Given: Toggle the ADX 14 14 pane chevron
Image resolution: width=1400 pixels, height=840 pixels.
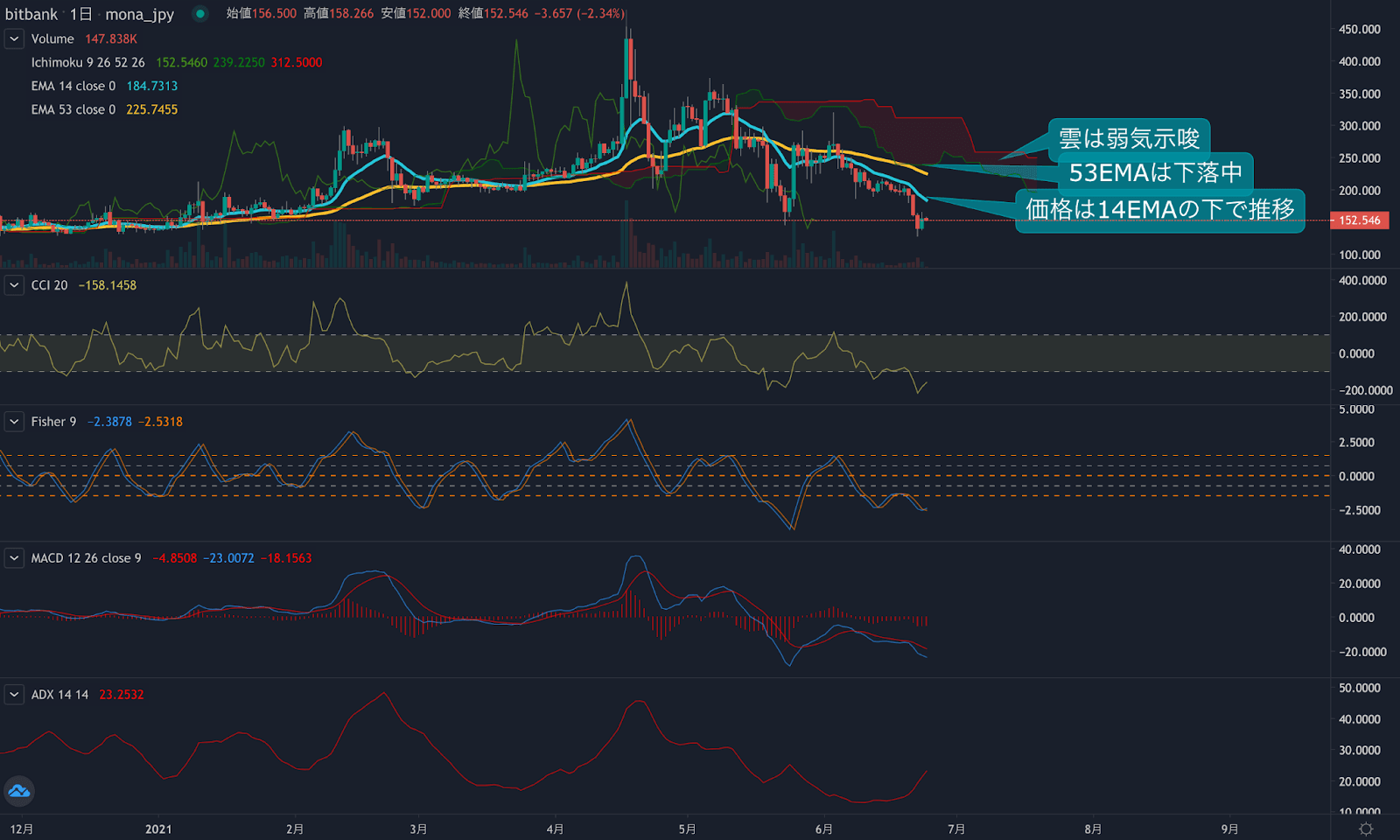Looking at the screenshot, I should [14, 695].
